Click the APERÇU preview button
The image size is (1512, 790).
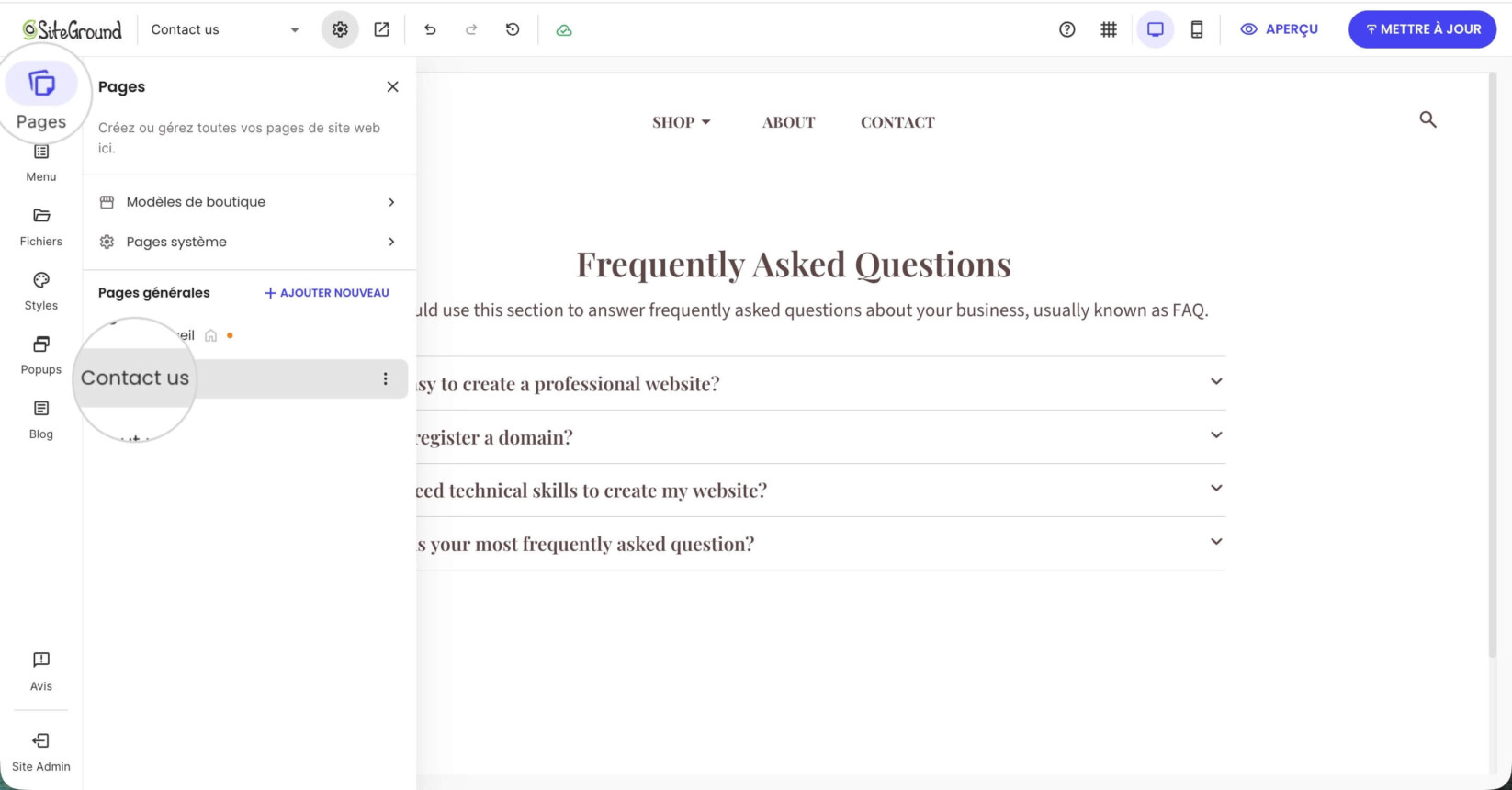(x=1280, y=29)
